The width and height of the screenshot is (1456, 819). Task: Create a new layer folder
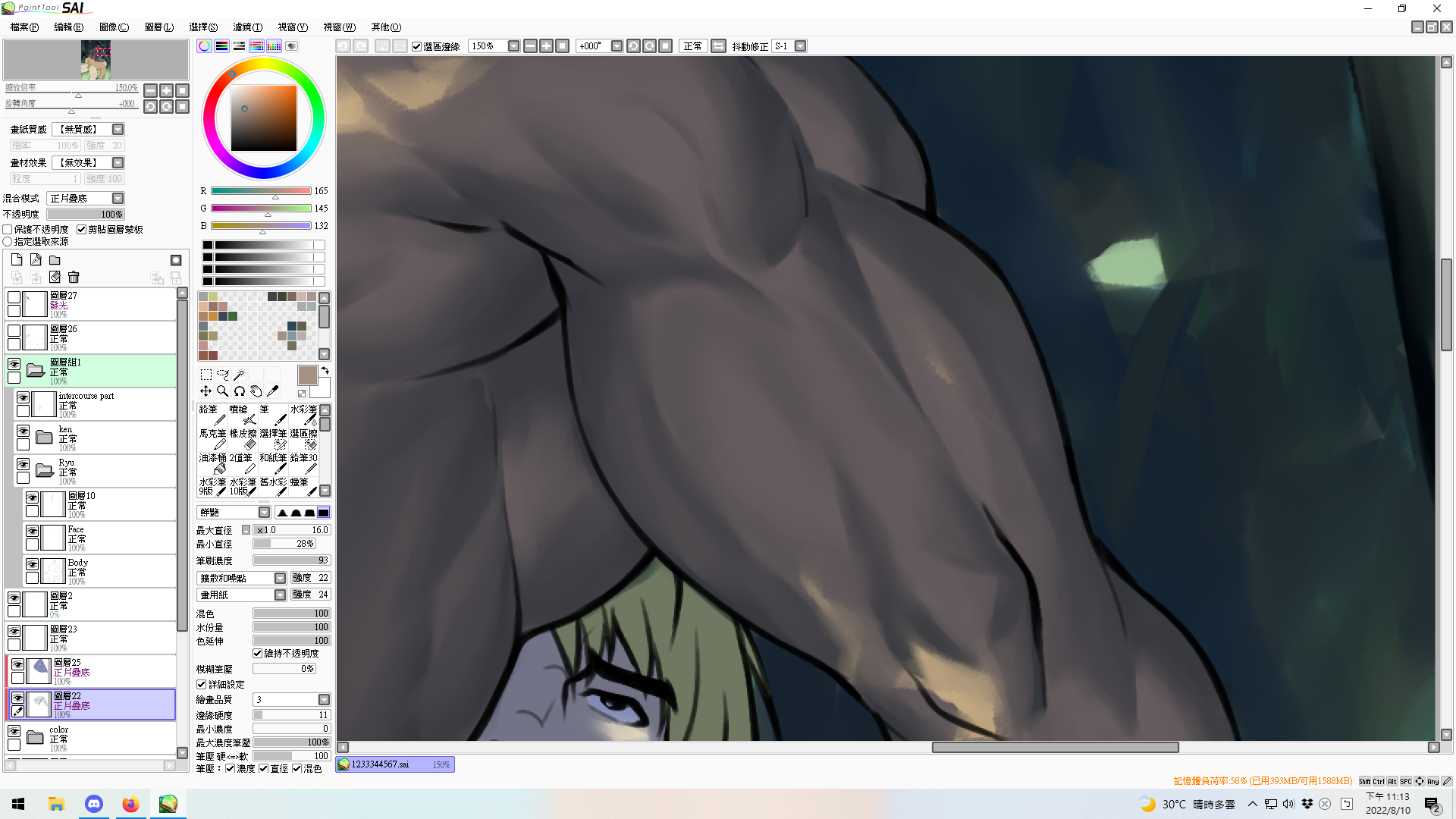pos(55,259)
